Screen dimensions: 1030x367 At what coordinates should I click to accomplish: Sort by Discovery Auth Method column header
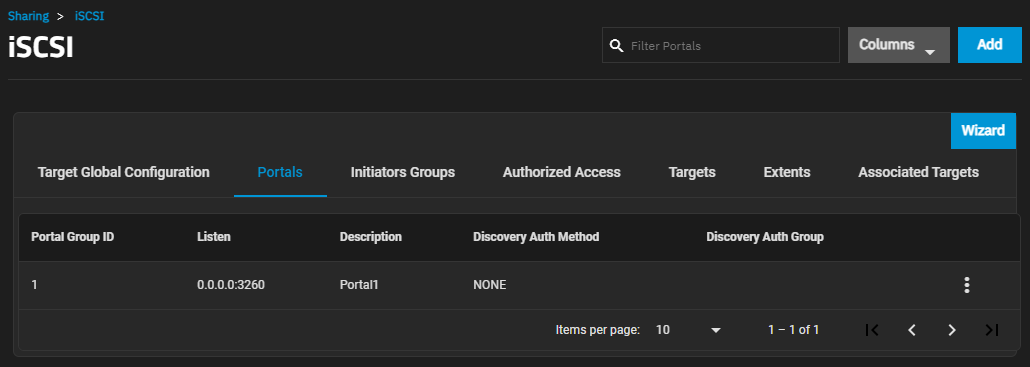(x=536, y=236)
